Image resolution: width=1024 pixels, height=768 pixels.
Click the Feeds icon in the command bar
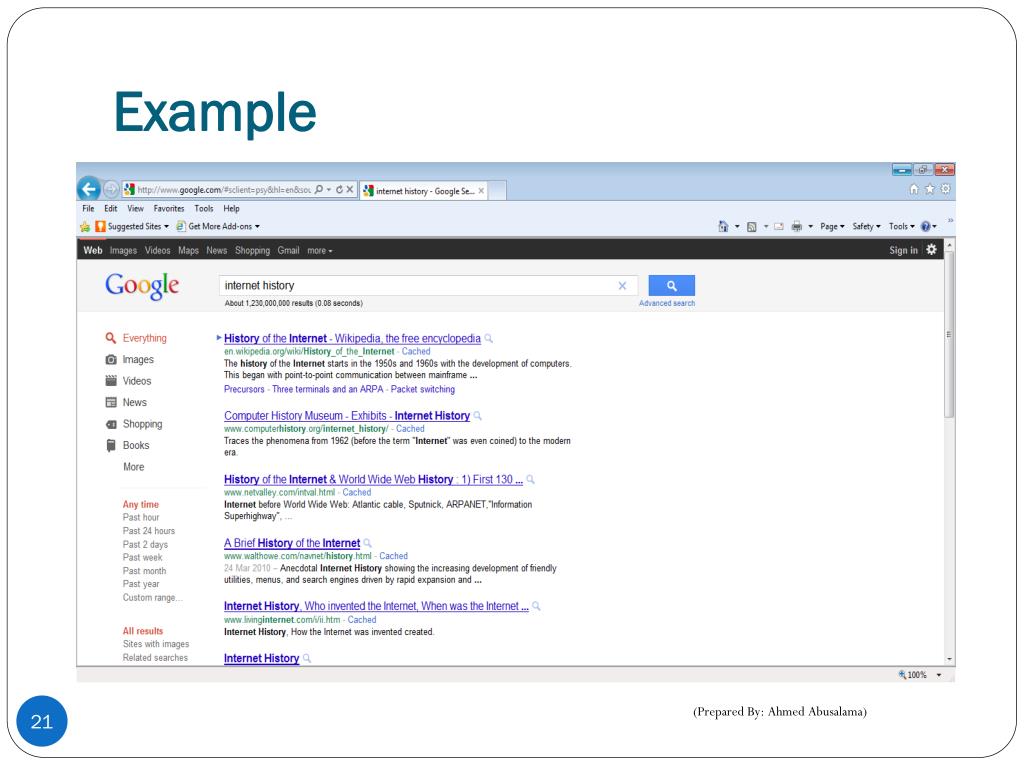(752, 227)
